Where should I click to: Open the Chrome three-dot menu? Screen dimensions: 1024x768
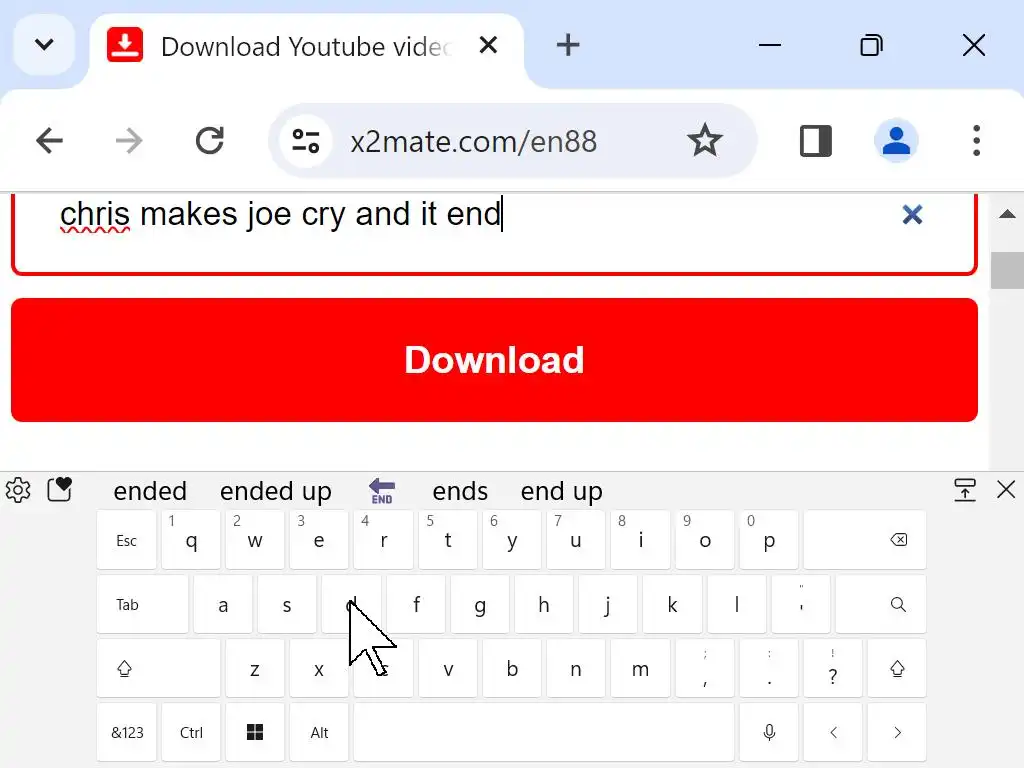click(976, 140)
